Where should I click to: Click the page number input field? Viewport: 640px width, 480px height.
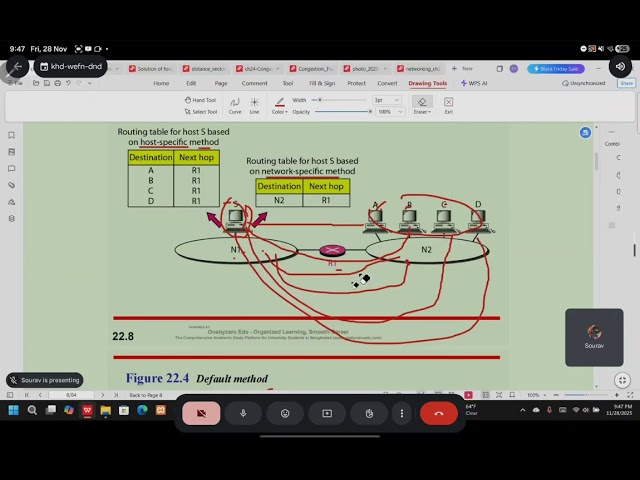click(71, 395)
